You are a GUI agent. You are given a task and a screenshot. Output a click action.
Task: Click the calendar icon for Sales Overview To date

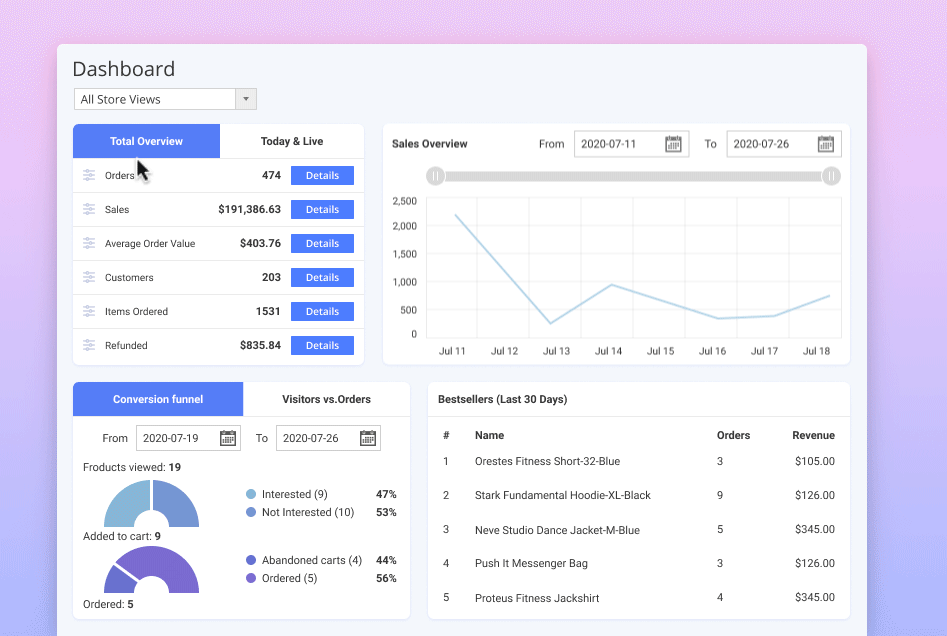click(828, 143)
